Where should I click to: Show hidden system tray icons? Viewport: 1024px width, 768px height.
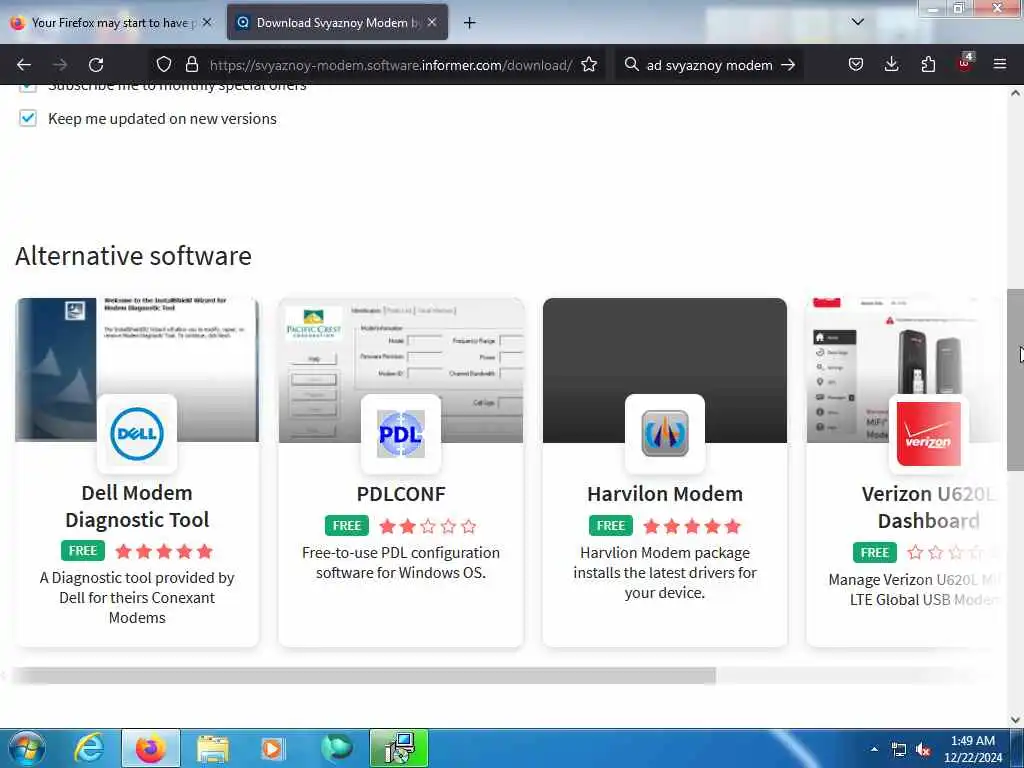point(874,749)
